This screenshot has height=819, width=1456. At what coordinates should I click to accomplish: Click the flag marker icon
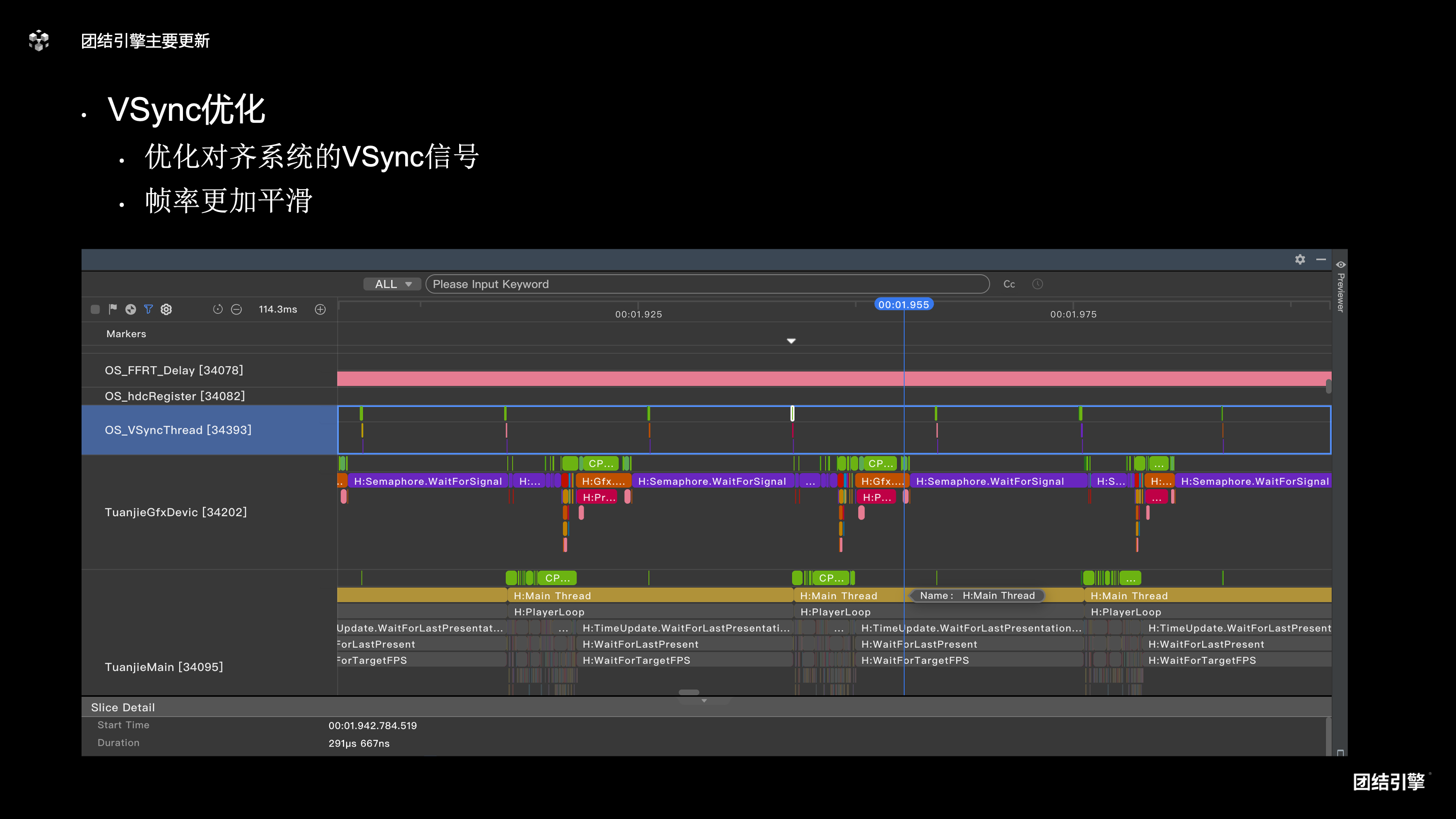(x=113, y=309)
